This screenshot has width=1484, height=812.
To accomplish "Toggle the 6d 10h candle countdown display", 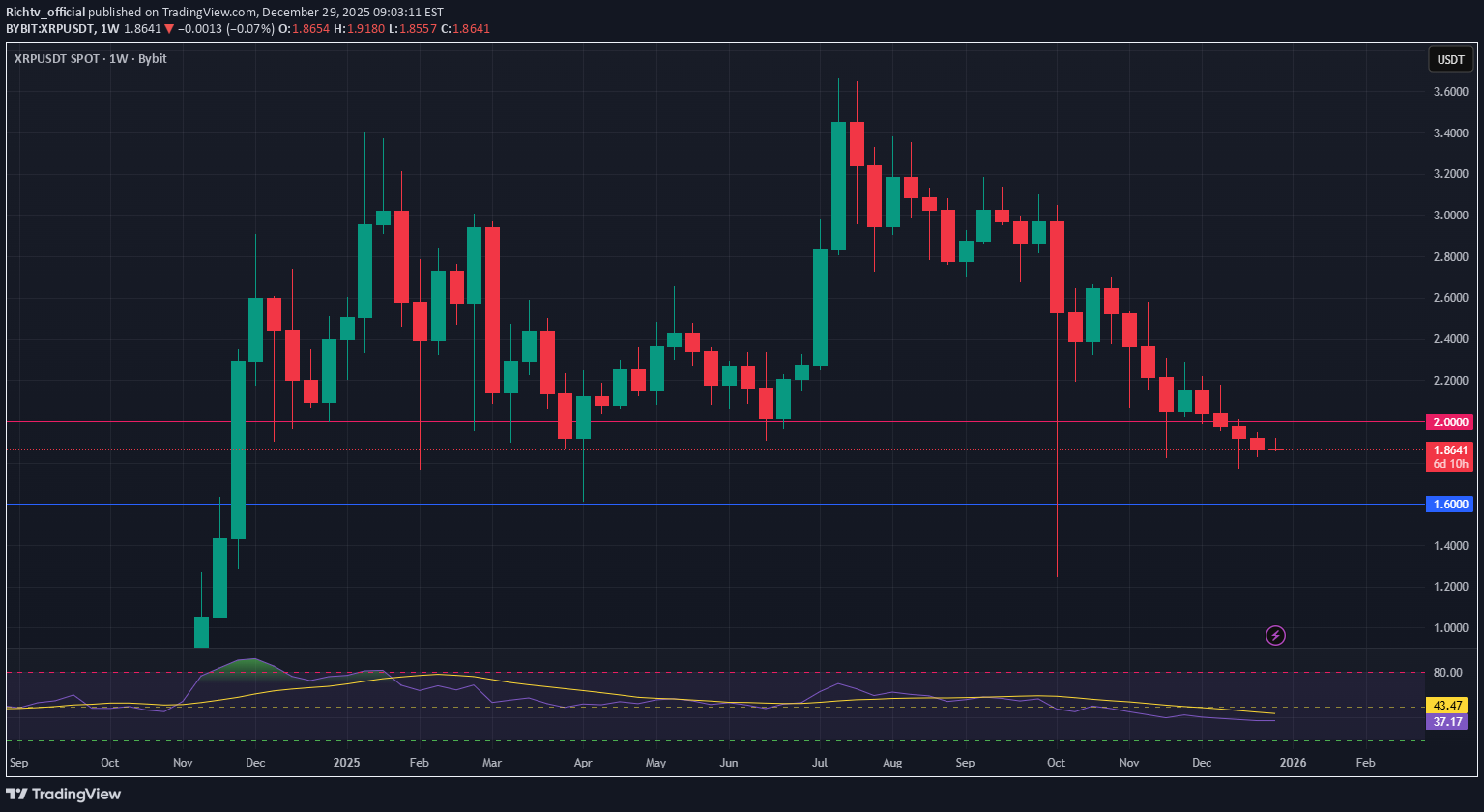I will (1449, 462).
